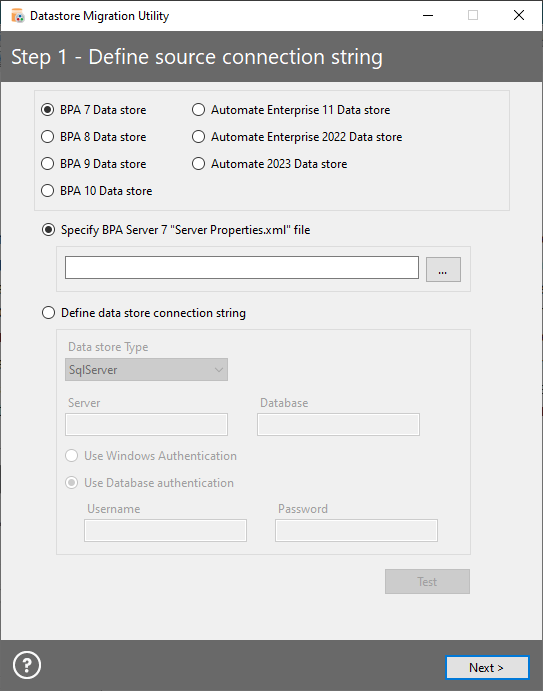
Task: Click the Datastore Migration Utility title icon
Action: coord(18,16)
